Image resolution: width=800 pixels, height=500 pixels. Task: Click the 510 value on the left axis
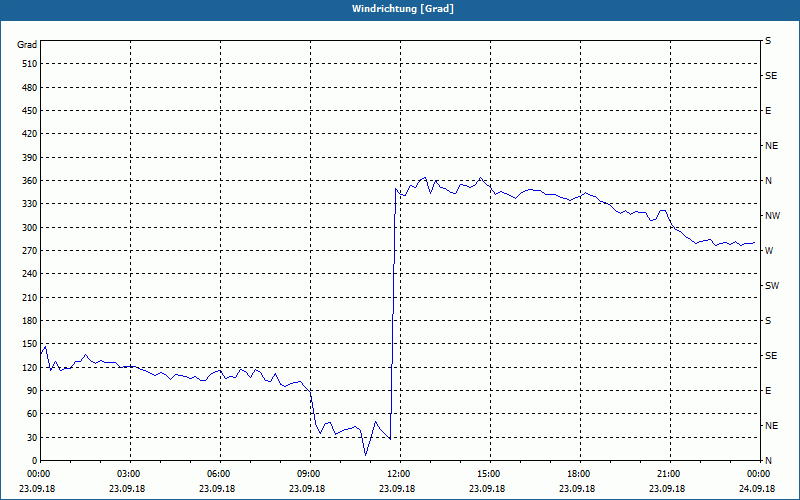29,64
